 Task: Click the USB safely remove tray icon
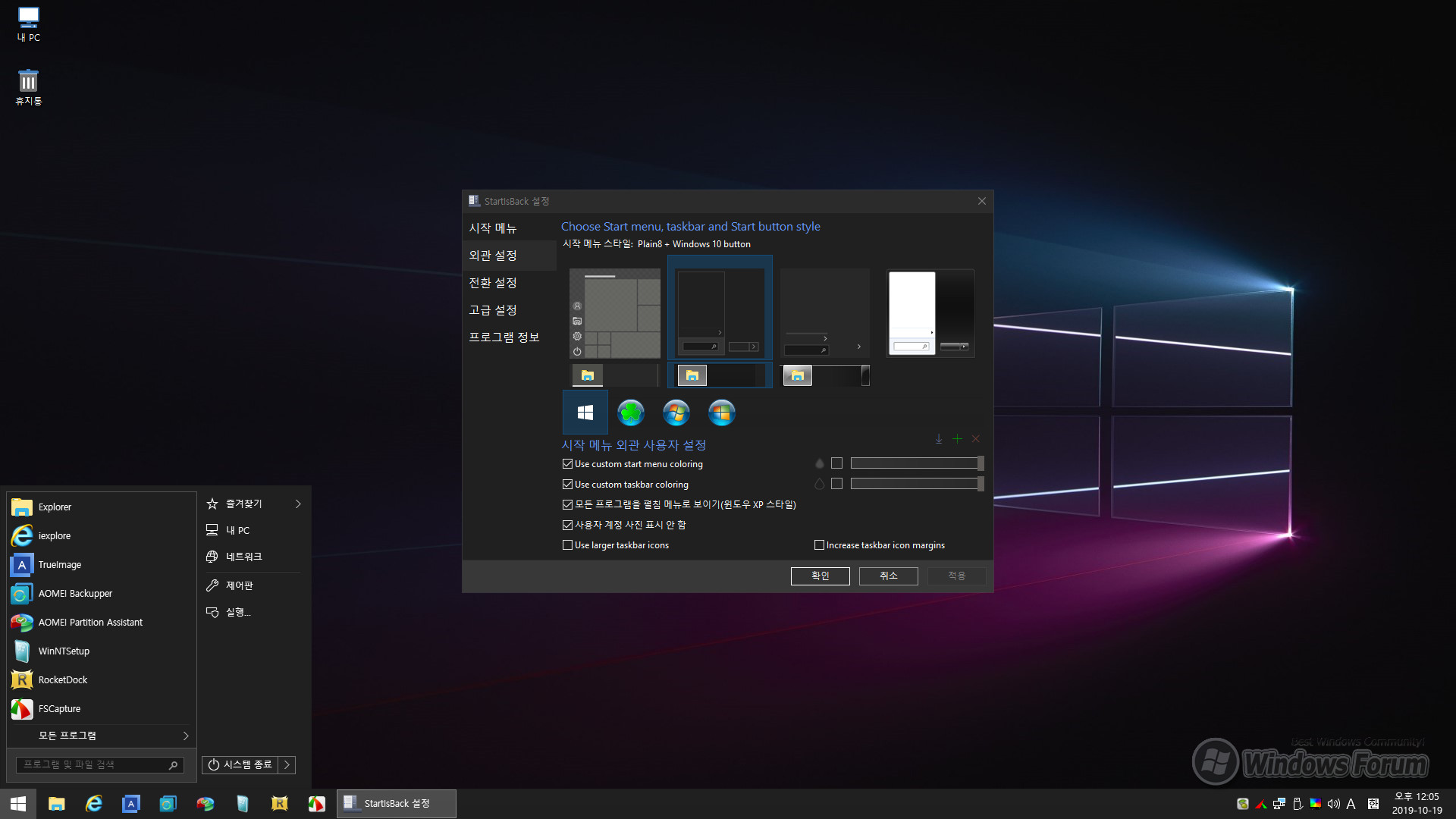(1297, 804)
